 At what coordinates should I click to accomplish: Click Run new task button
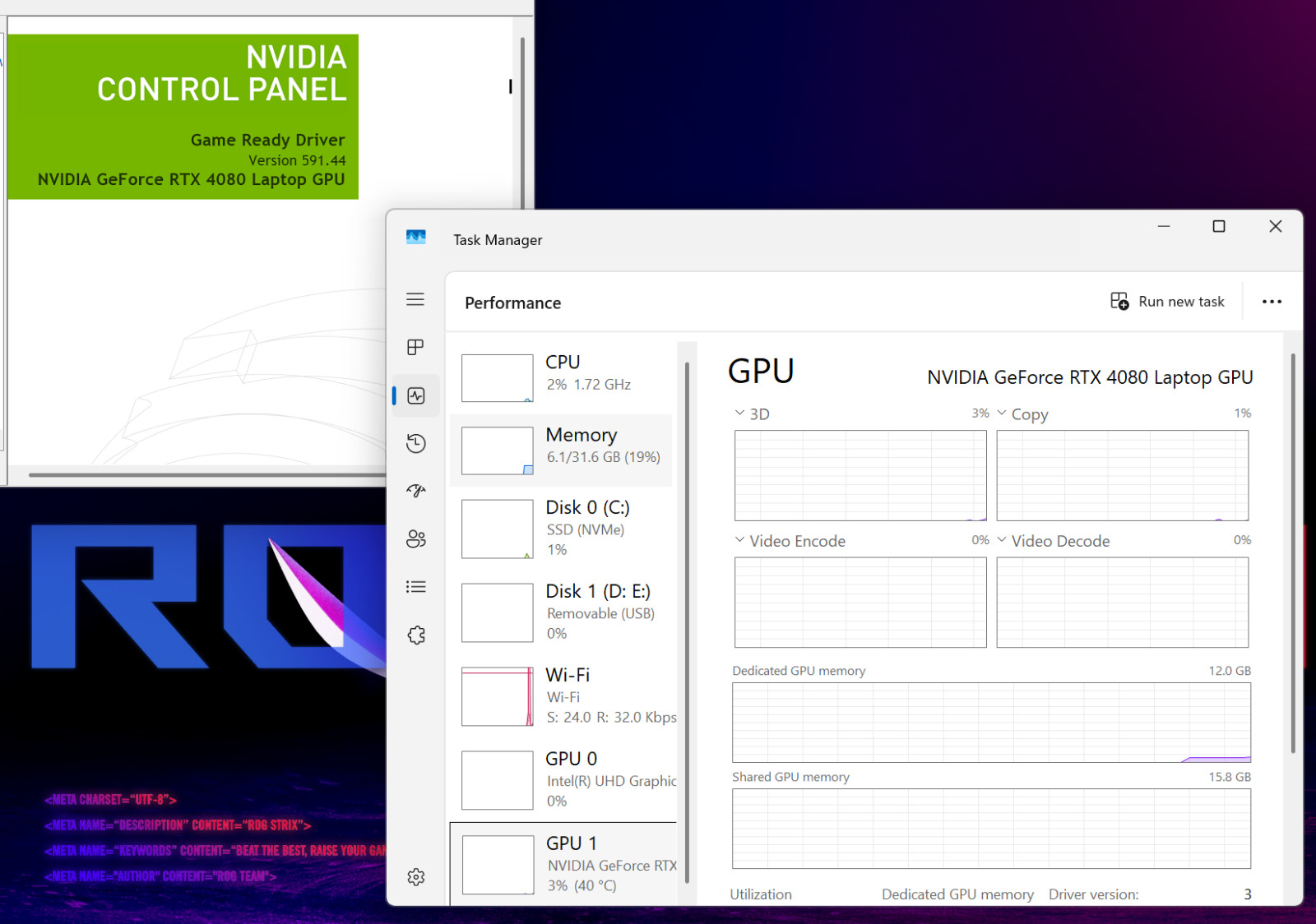pos(1167,302)
